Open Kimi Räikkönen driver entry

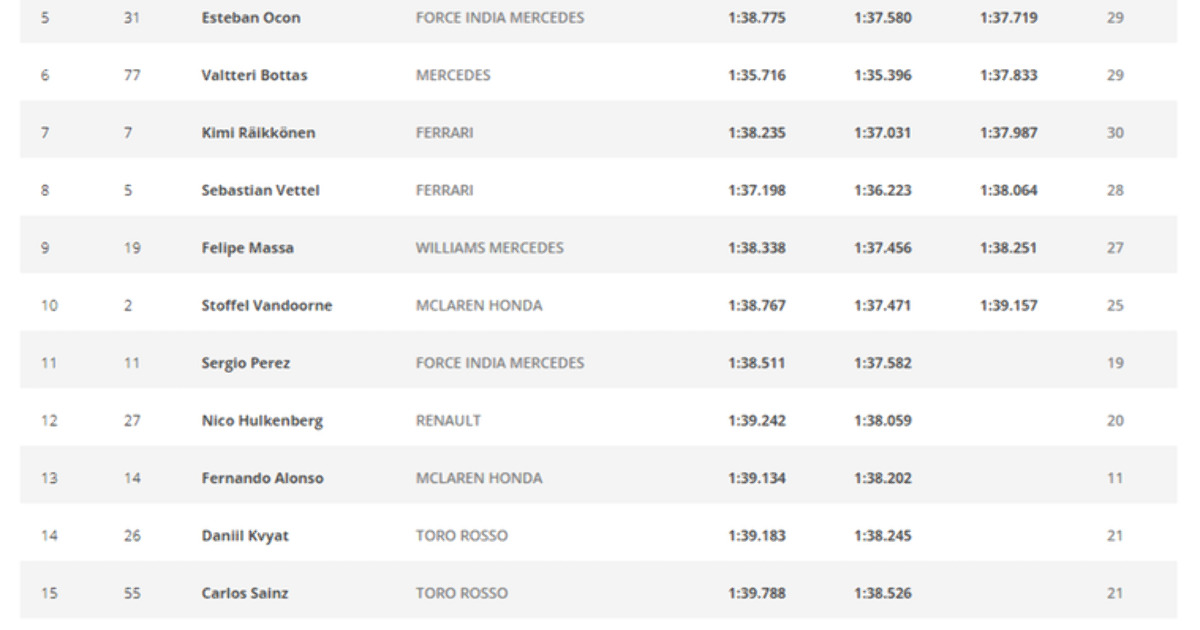(258, 133)
